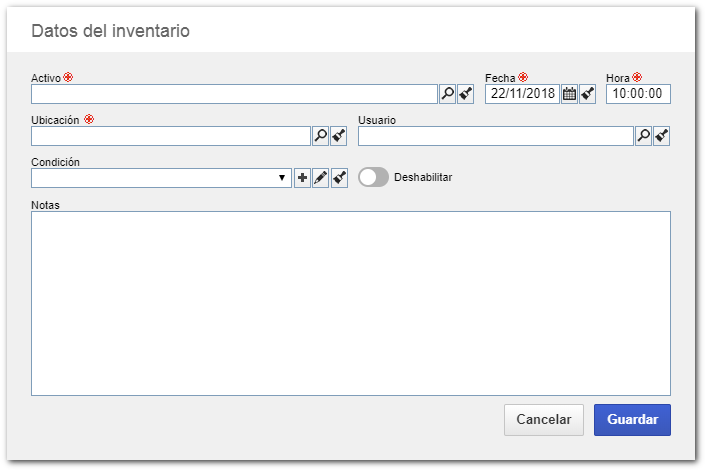Focus the Usuario text field
The height and width of the screenshot is (470, 705).
pos(495,136)
